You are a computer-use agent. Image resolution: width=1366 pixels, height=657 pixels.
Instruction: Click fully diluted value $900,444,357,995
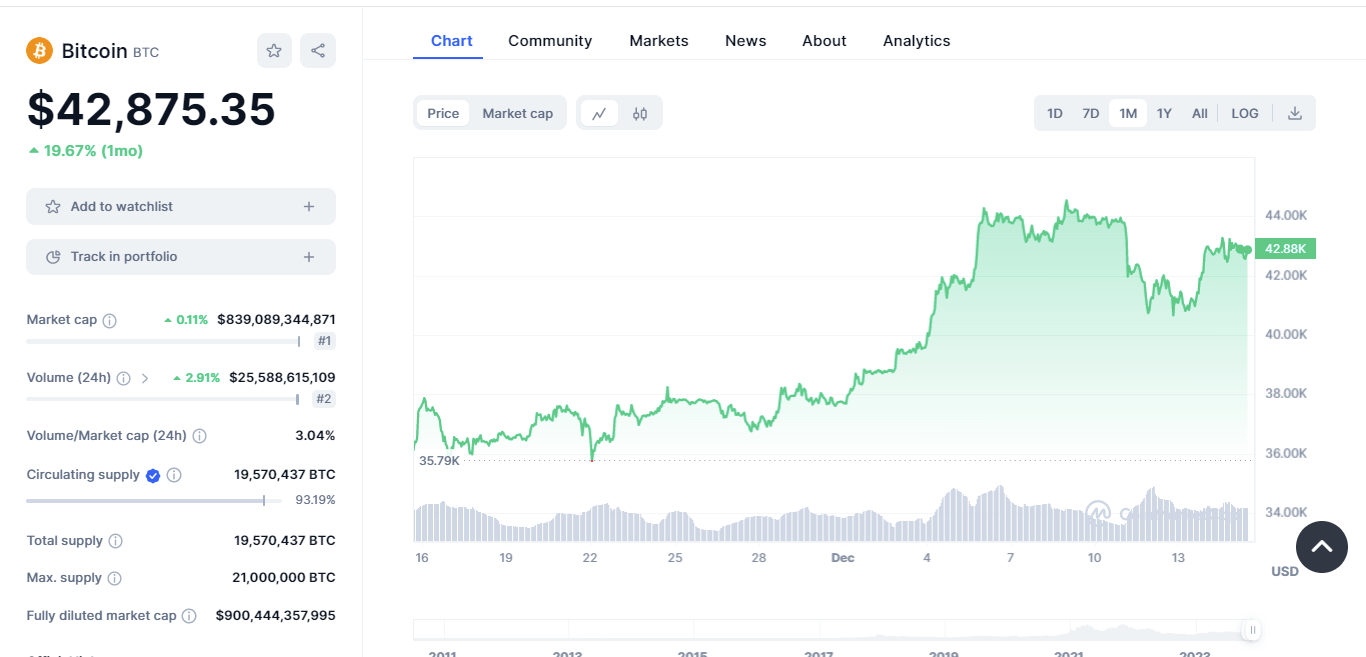pyautogui.click(x=276, y=616)
